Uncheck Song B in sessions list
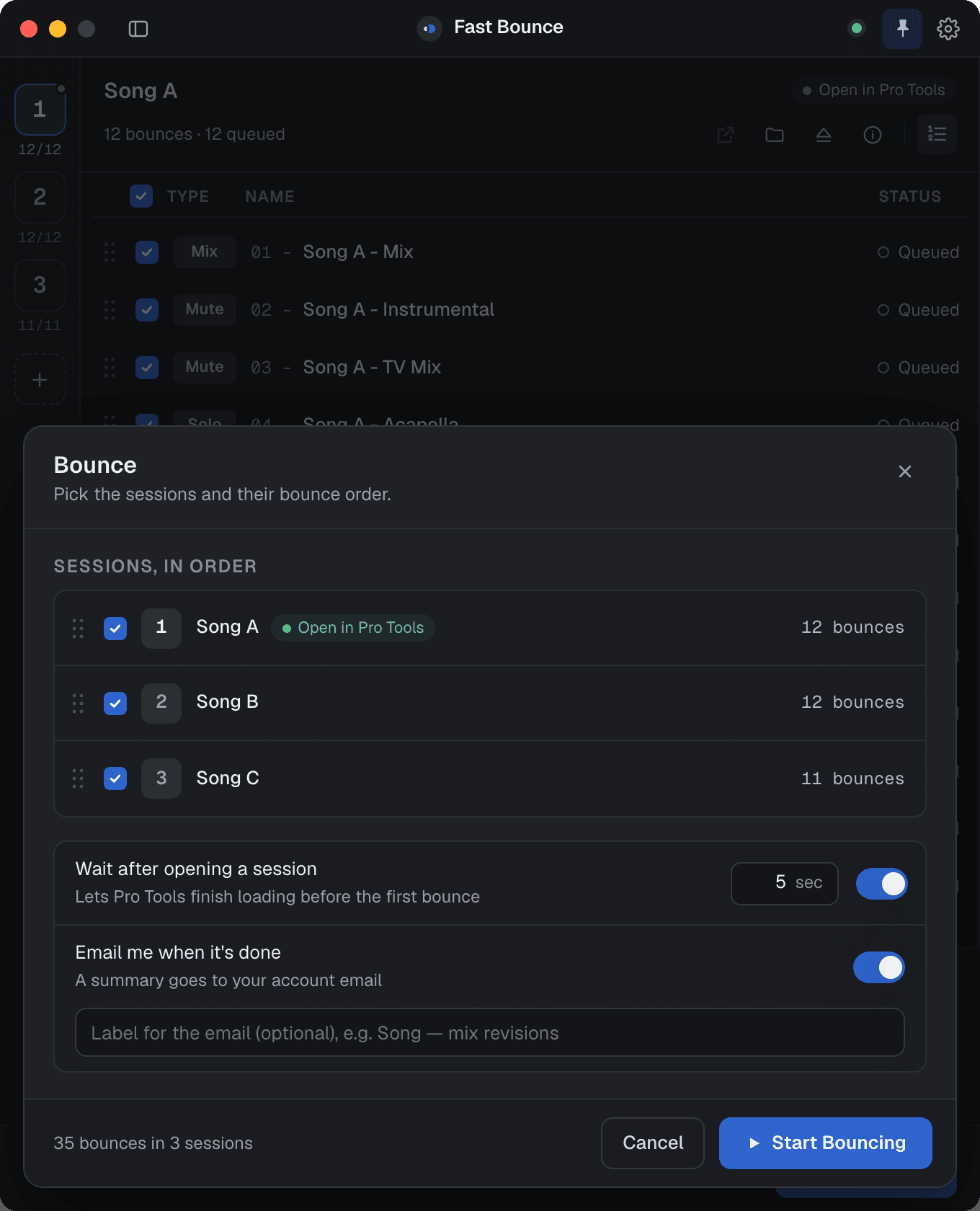This screenshot has width=980, height=1211. pos(115,703)
